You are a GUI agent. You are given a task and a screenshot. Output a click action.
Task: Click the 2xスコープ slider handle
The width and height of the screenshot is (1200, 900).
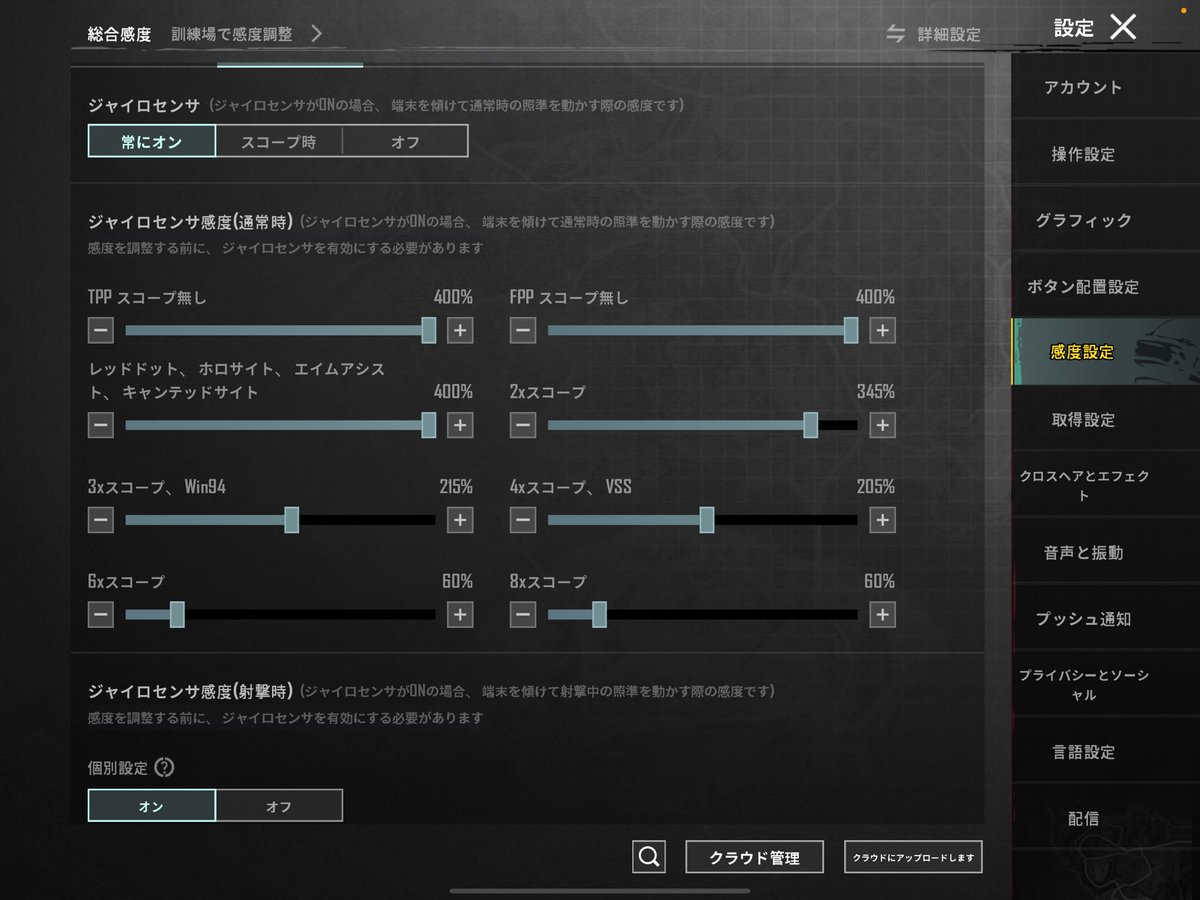click(x=811, y=425)
